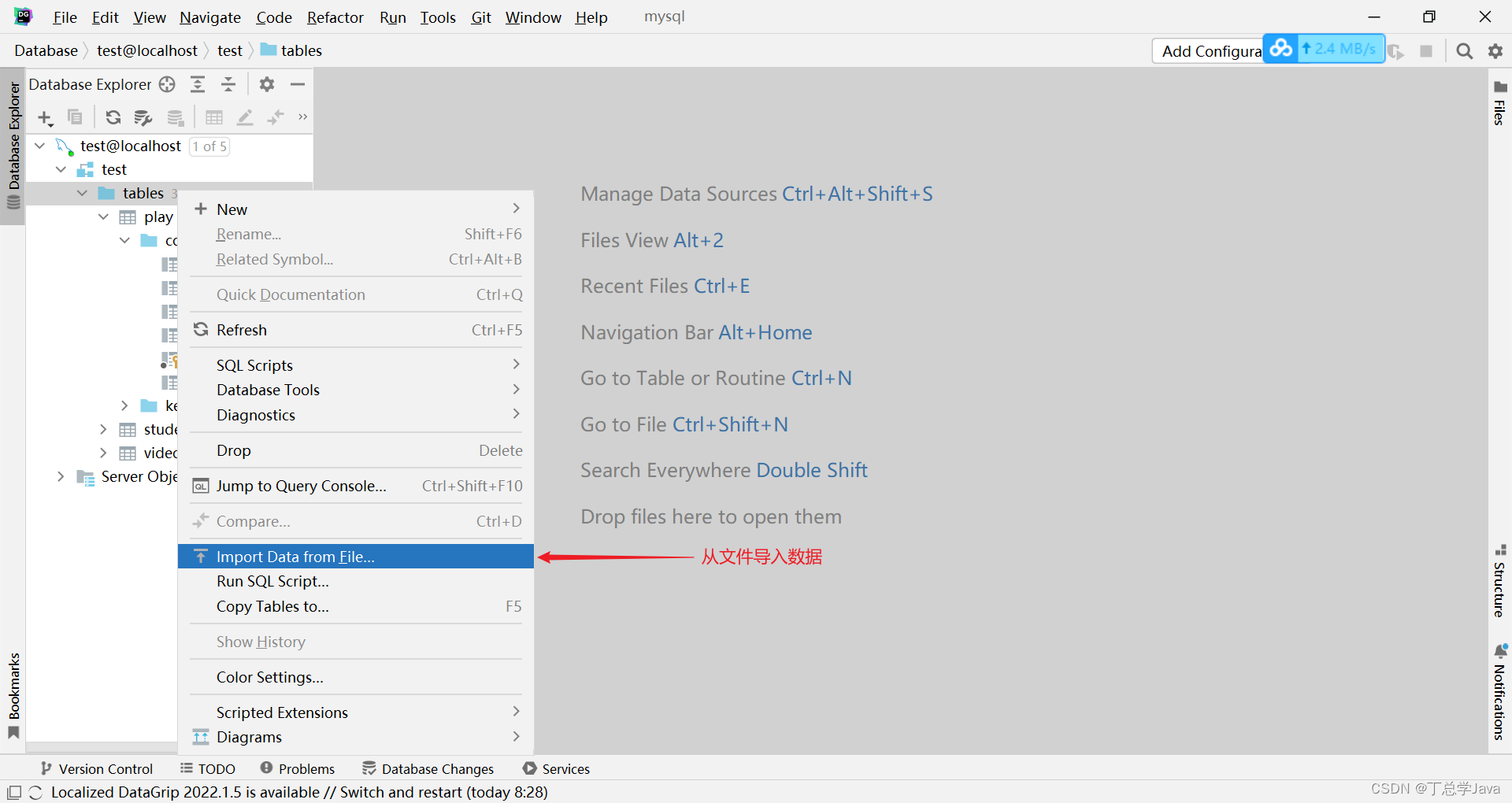Open the Git menu

[481, 17]
